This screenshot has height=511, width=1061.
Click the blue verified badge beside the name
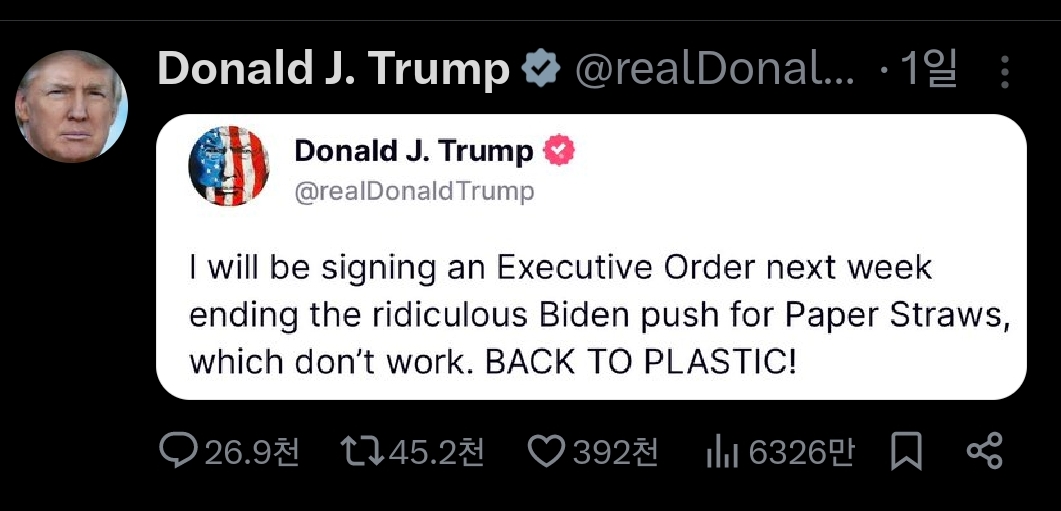[541, 69]
